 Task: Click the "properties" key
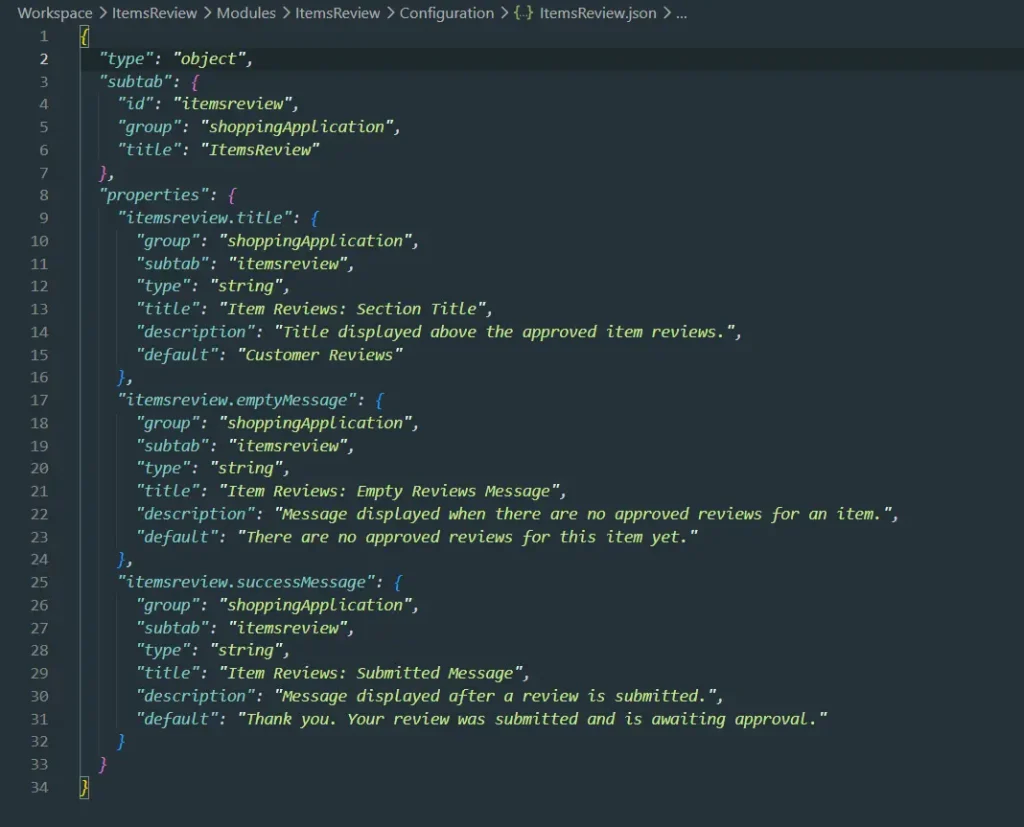point(153,195)
